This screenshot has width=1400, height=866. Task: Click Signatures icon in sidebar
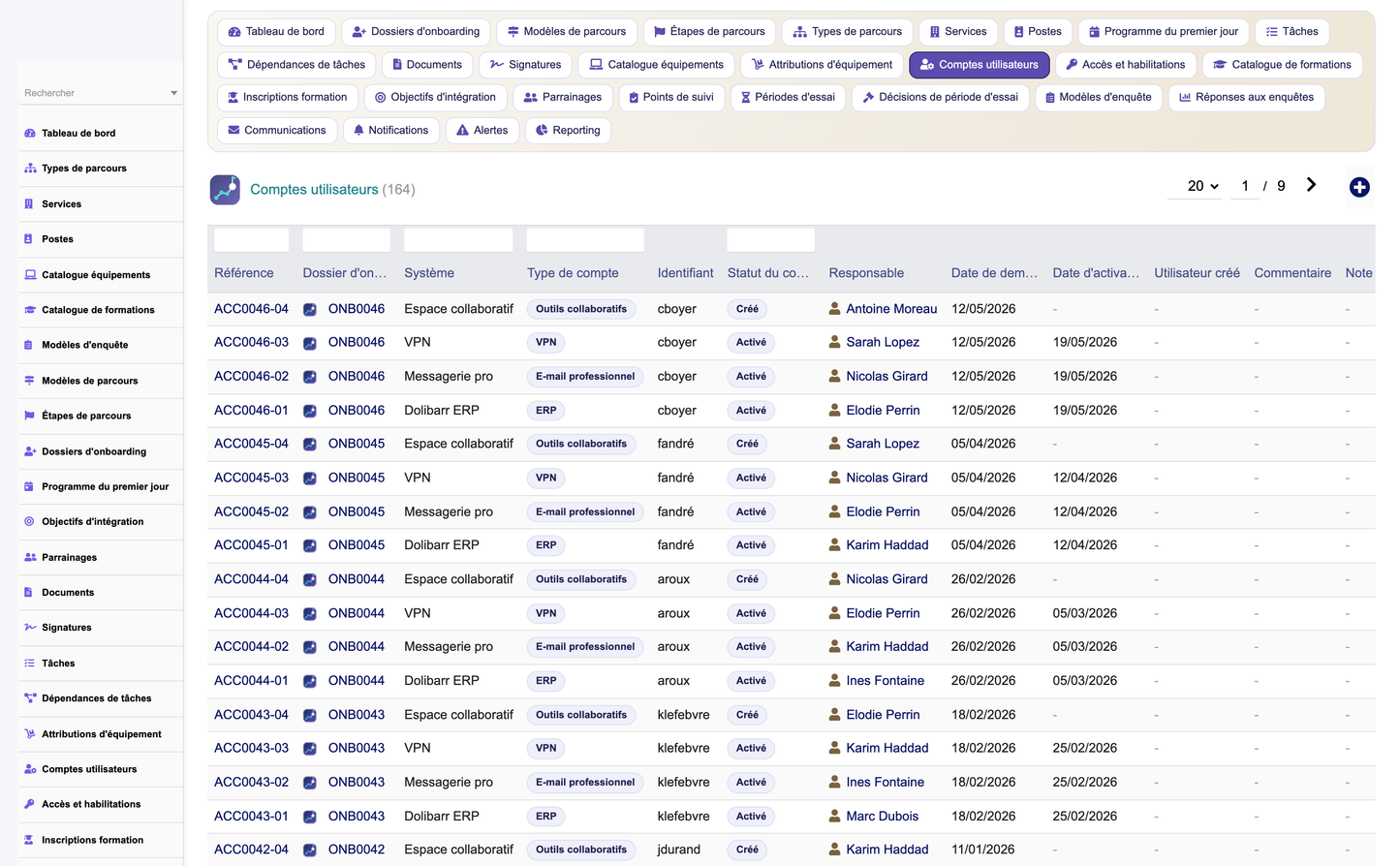30,628
